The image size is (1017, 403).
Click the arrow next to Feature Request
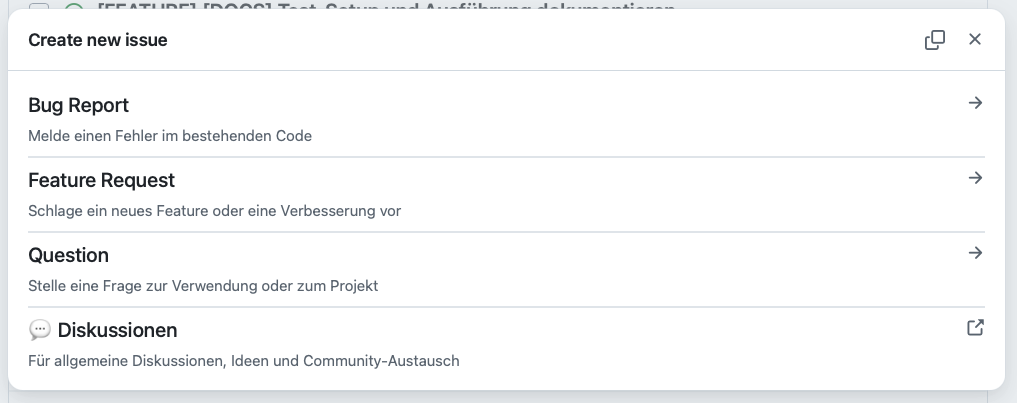tap(976, 178)
